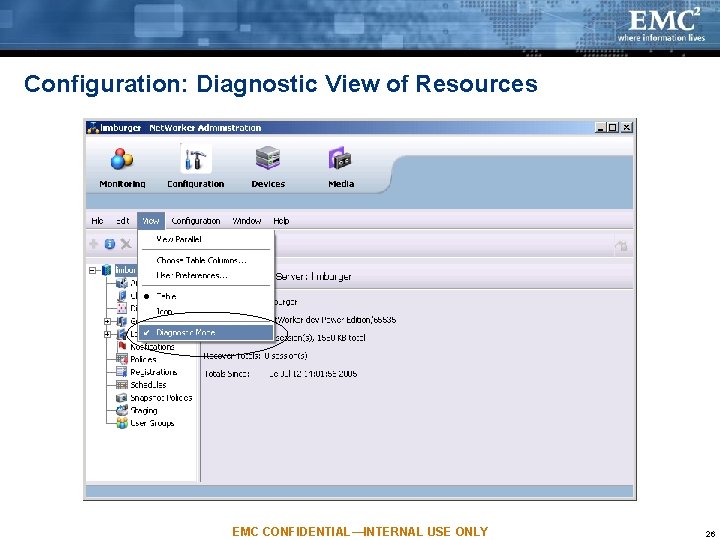
Task: Select Policies in the tree
Action: click(x=143, y=360)
